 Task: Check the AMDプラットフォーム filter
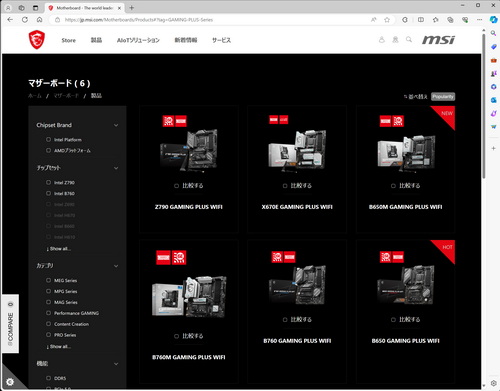coord(48,150)
